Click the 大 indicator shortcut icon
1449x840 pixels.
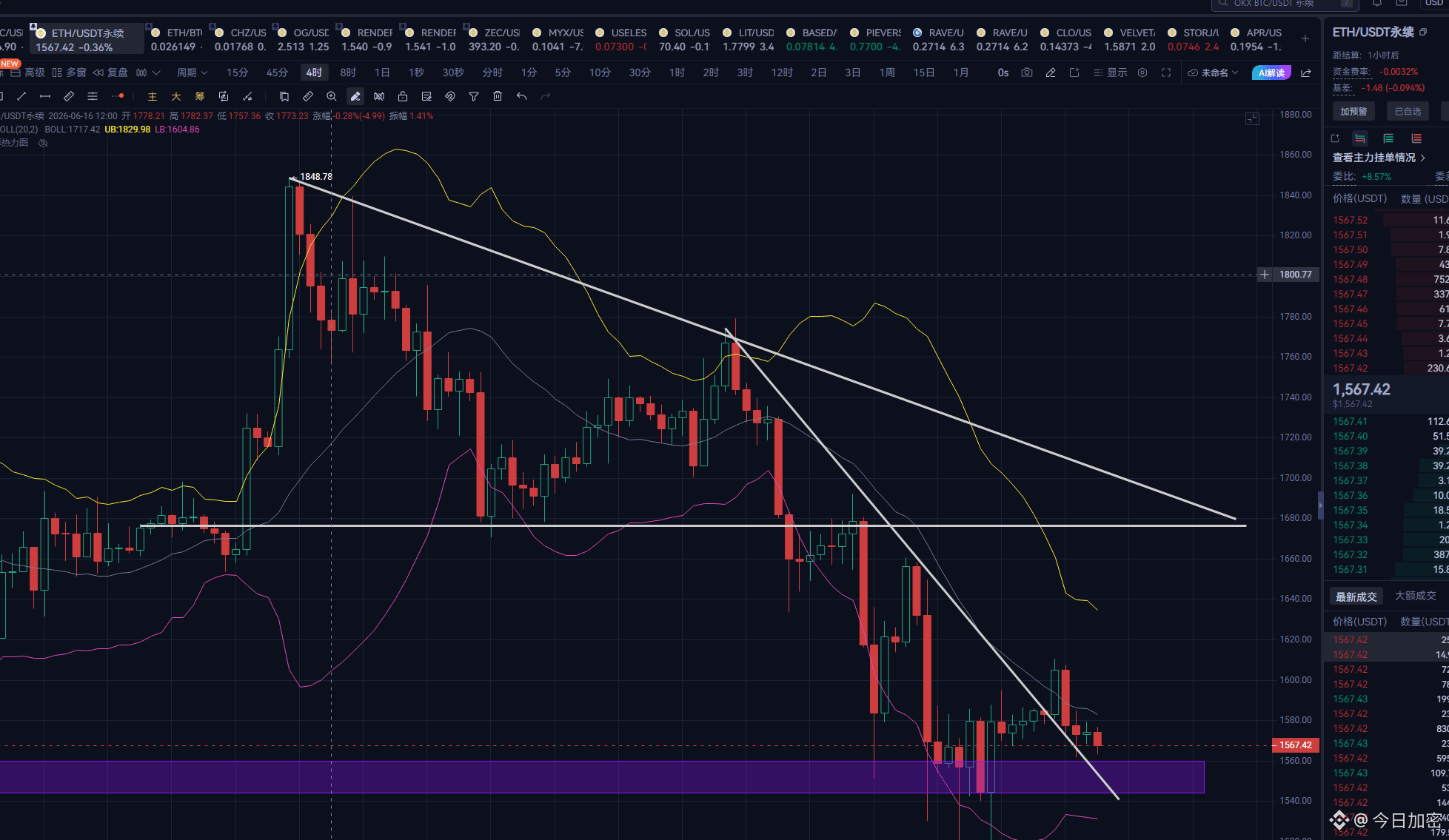pyautogui.click(x=176, y=96)
